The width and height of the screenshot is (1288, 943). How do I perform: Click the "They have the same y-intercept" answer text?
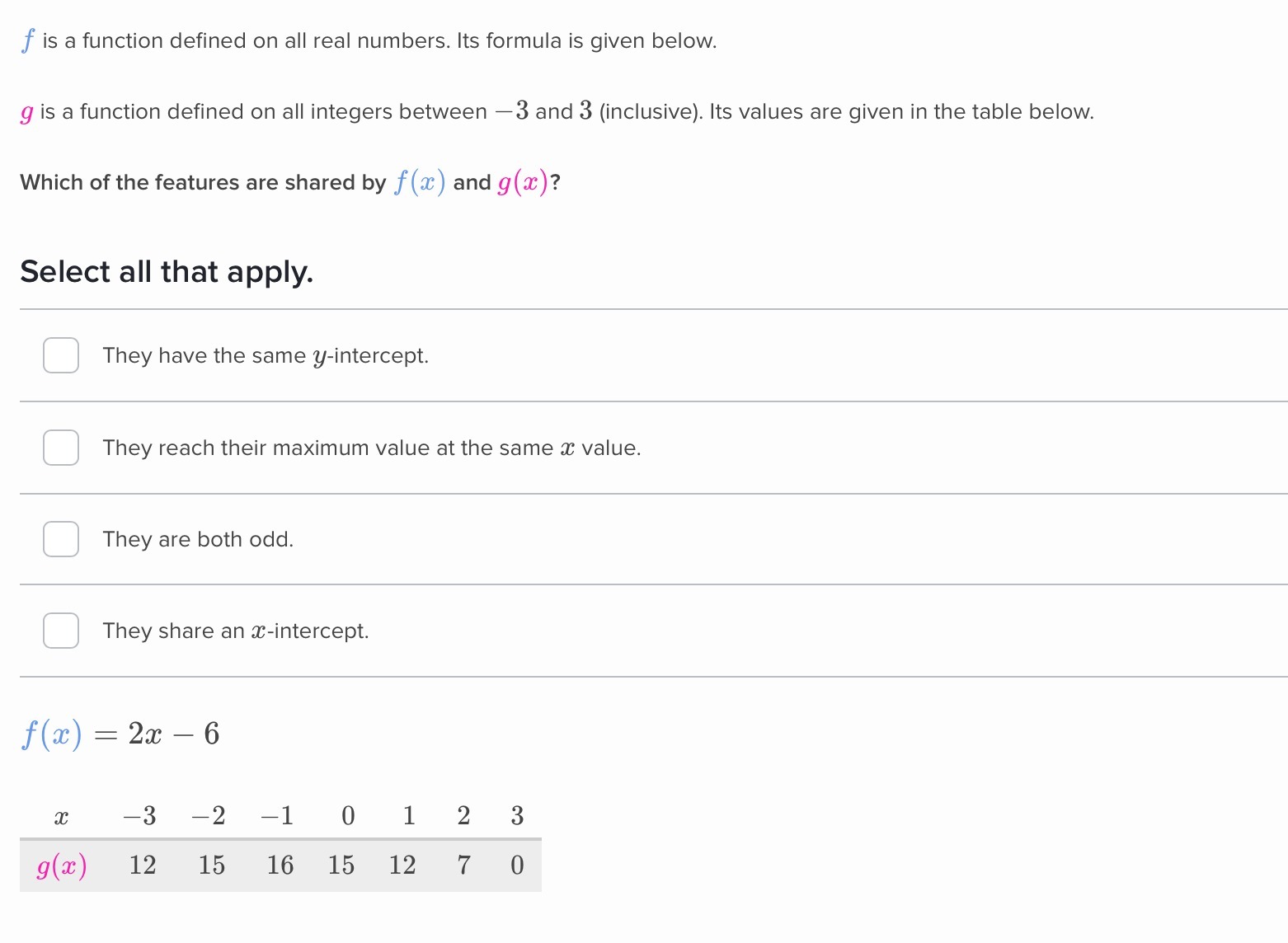(x=266, y=356)
